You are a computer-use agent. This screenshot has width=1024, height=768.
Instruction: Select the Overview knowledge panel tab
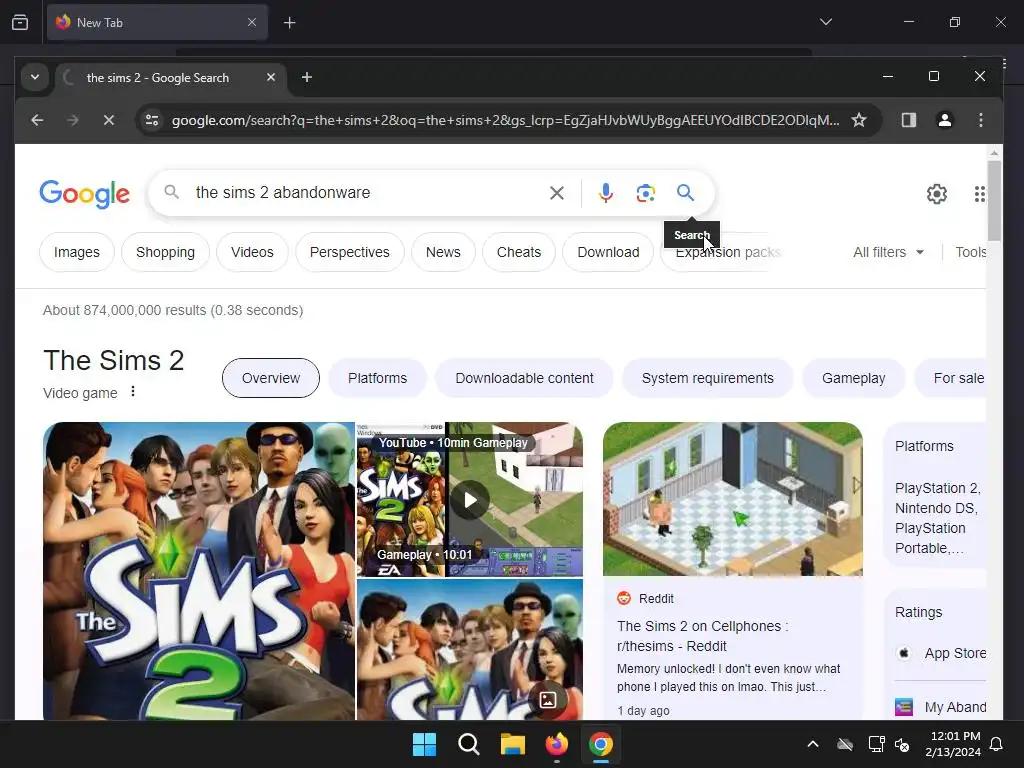[271, 378]
